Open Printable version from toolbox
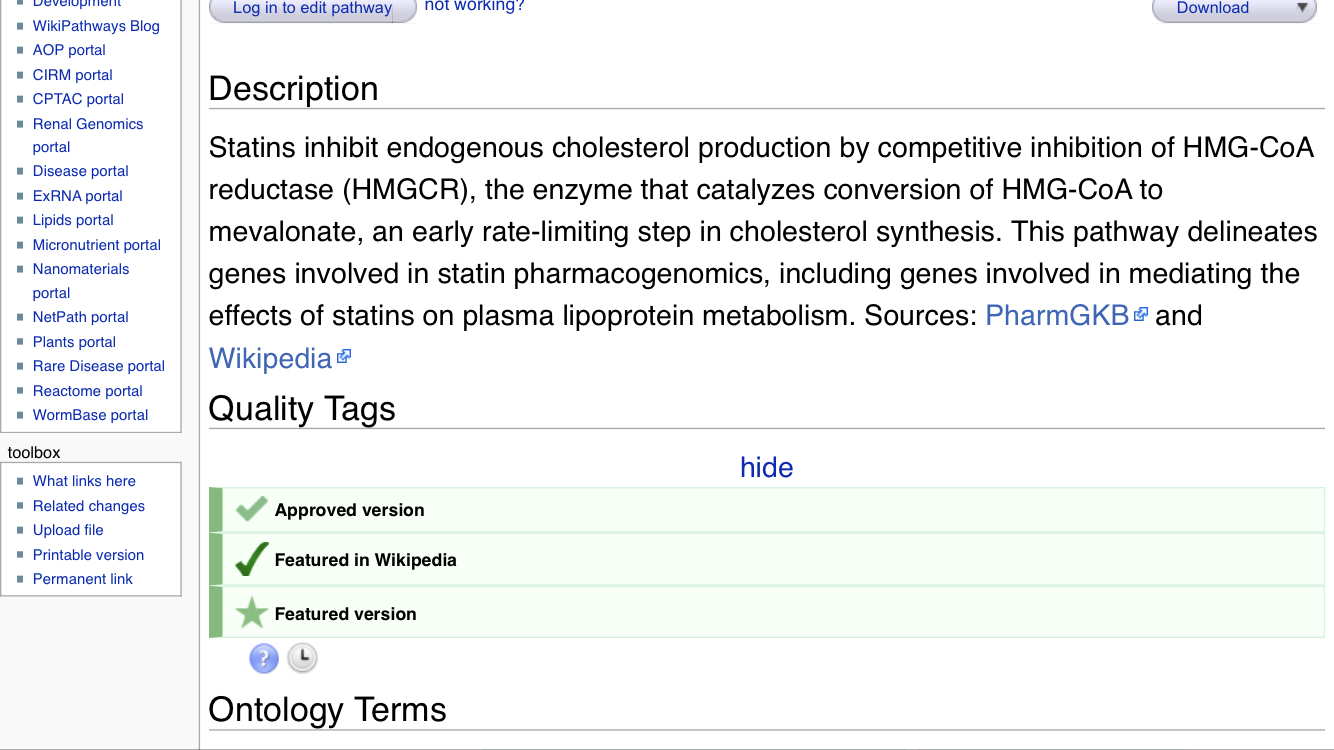The image size is (1334, 750). (88, 555)
